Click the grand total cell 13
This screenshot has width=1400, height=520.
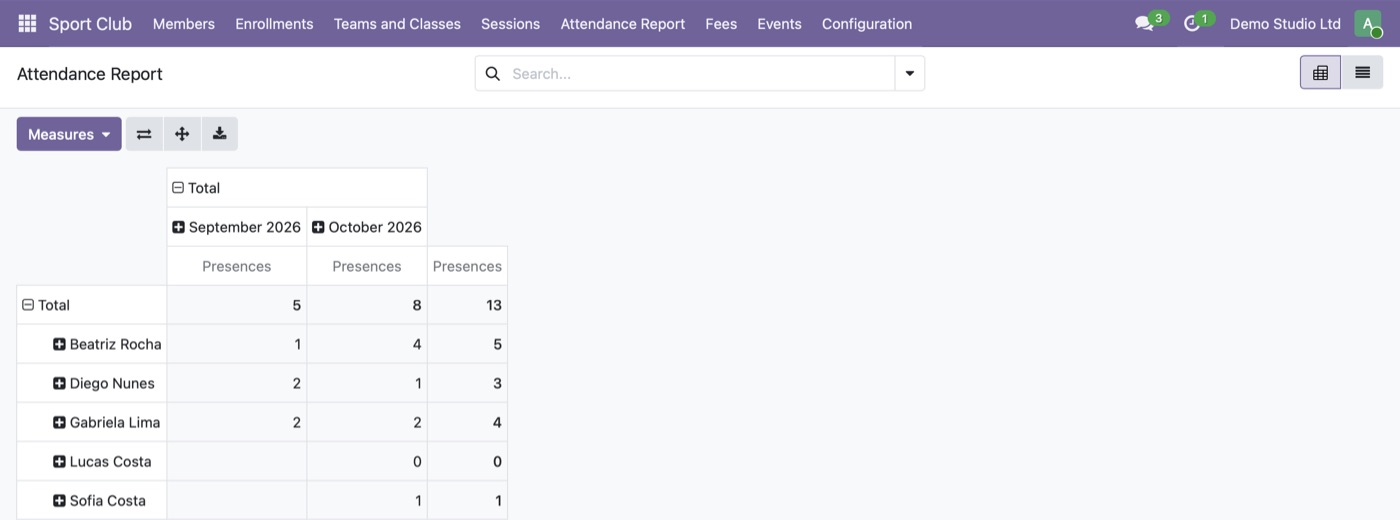[x=467, y=305]
